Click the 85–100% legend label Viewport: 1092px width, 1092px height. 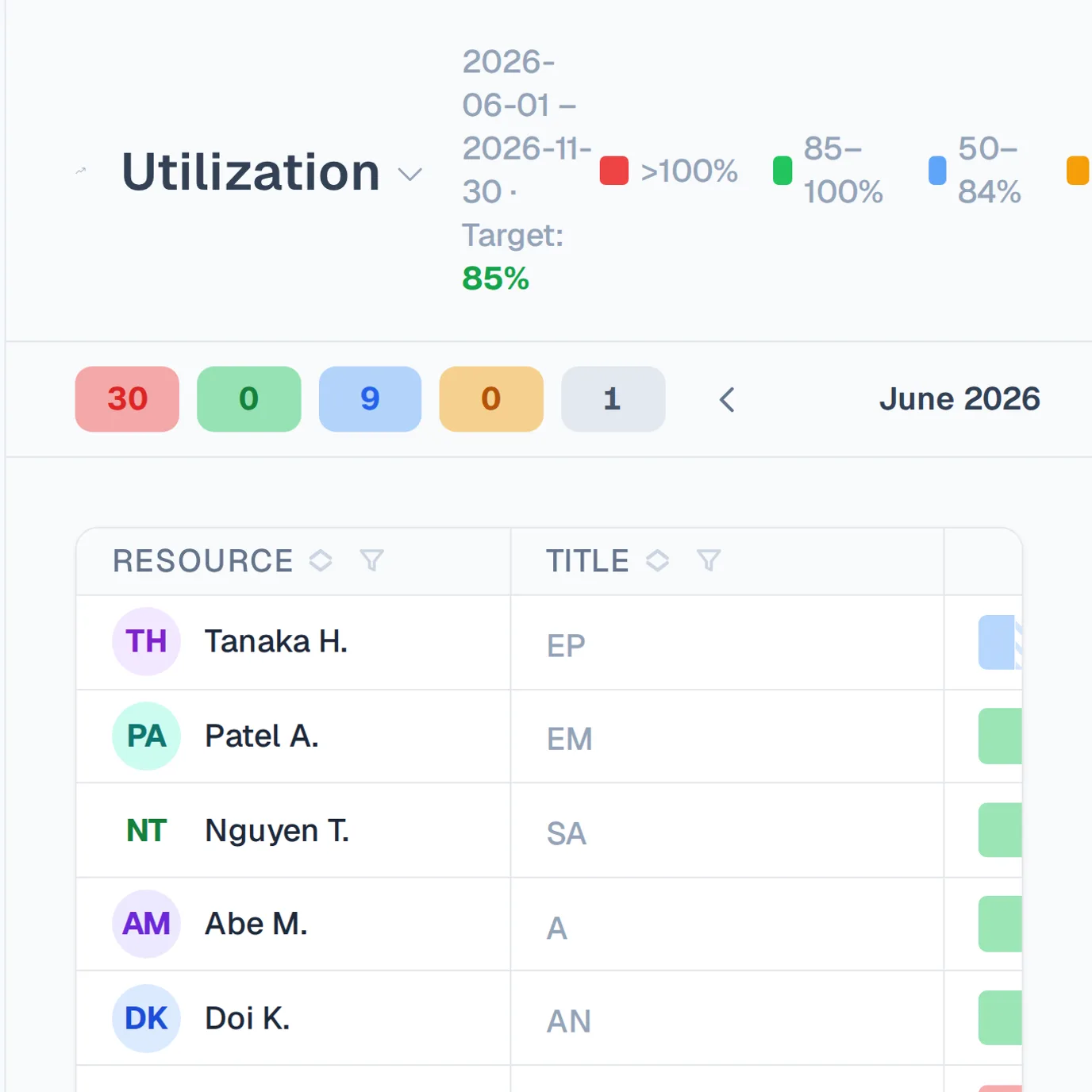coord(843,170)
